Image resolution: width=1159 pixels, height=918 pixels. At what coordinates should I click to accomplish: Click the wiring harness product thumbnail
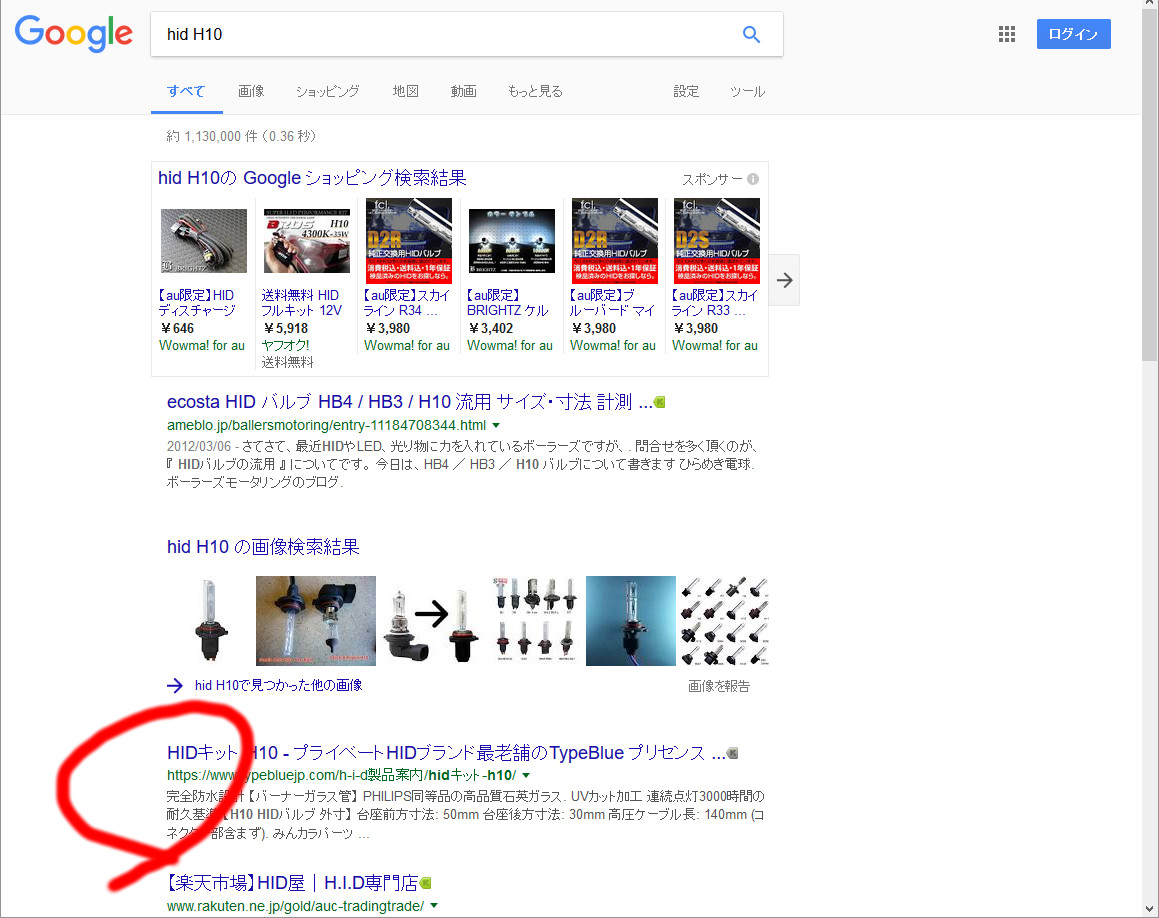click(x=204, y=241)
